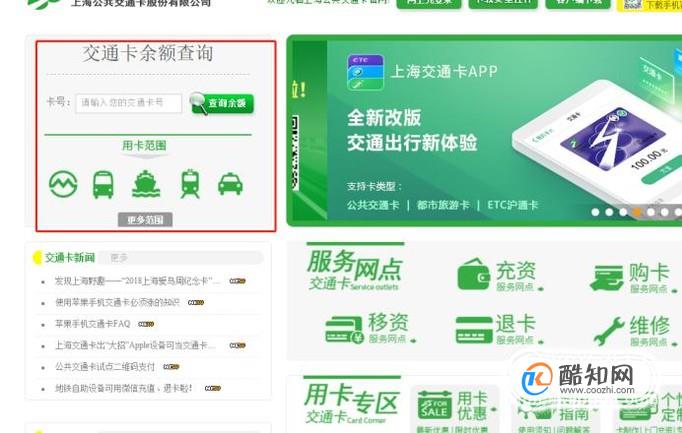Viewport: 682px width, 433px height.
Task: Open the 退卡 card icon
Action: [x=474, y=330]
